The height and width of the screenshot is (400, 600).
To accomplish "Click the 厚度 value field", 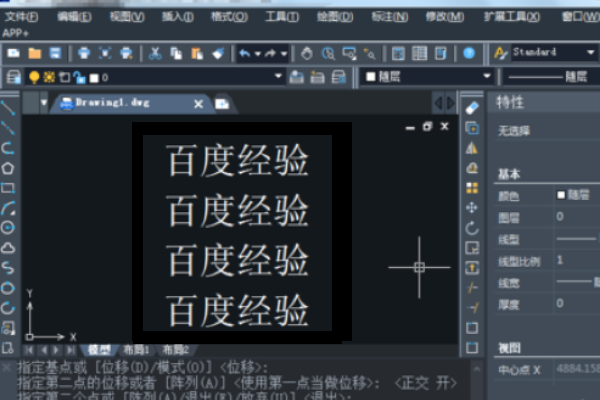I will (578, 304).
